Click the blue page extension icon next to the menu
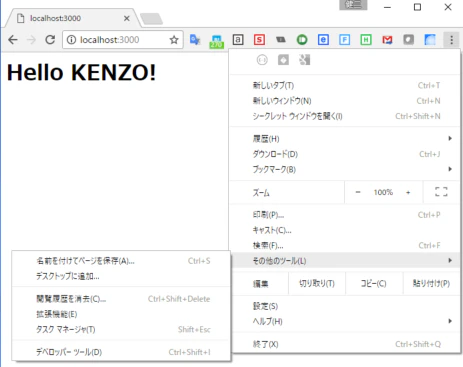This screenshot has height=367, width=463. click(x=430, y=40)
